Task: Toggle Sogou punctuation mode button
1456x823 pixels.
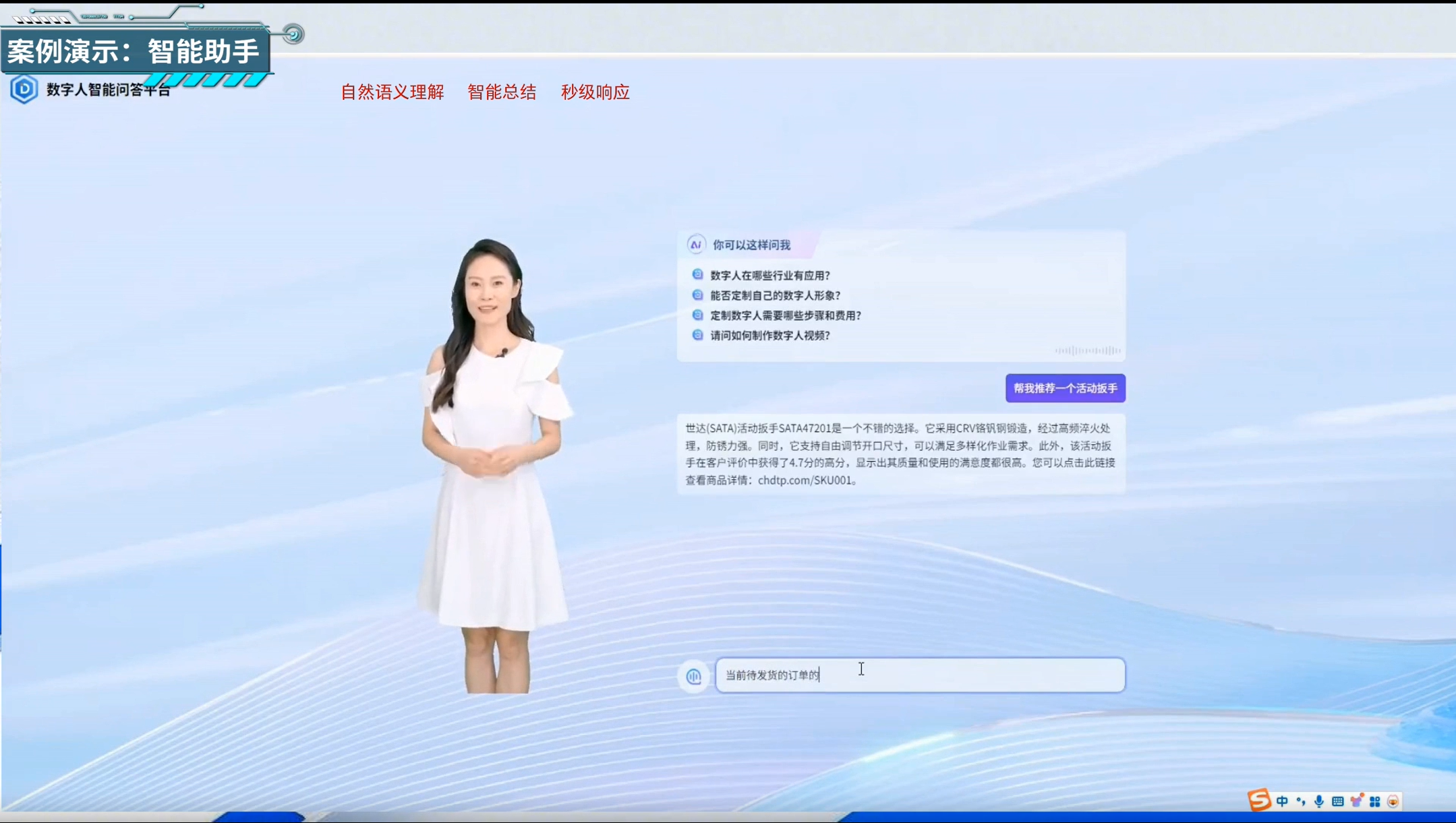Action: [1301, 801]
